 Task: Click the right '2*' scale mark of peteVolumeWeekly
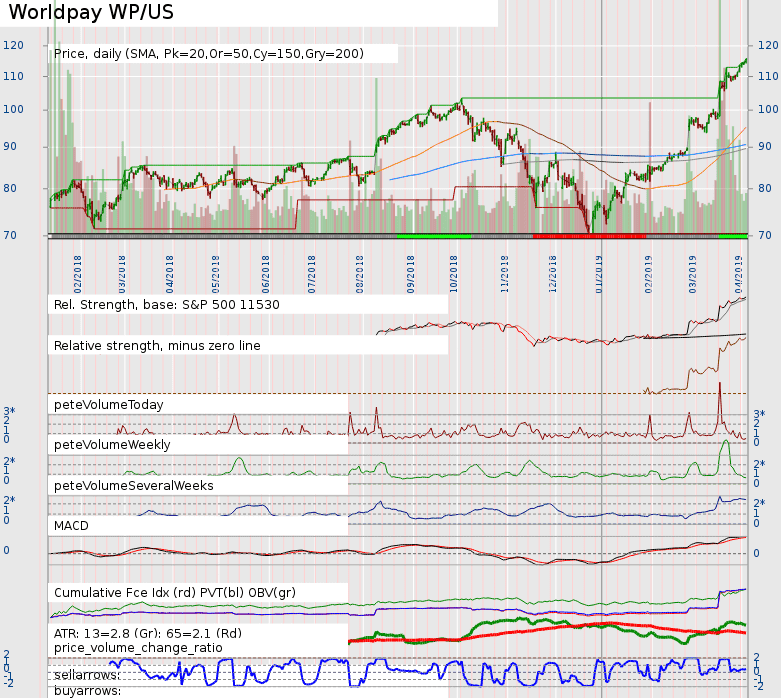click(759, 464)
